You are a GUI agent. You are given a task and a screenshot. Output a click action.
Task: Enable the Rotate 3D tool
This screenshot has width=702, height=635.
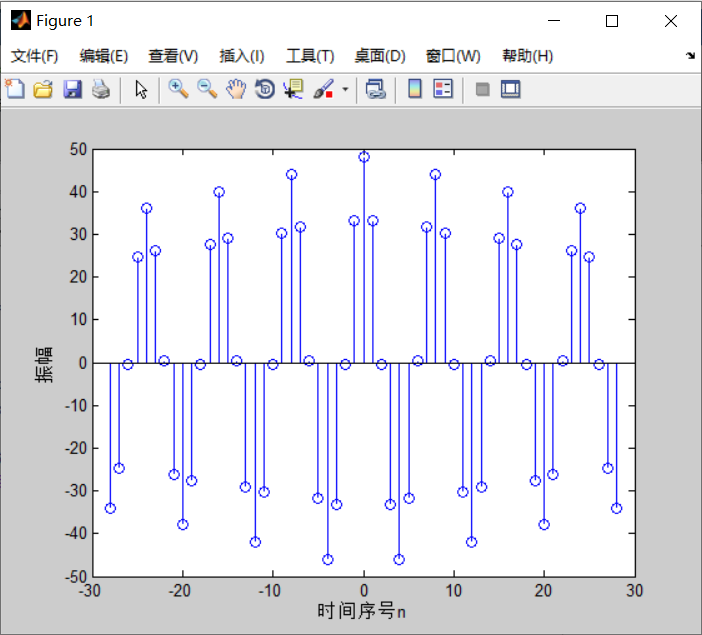pos(265,89)
